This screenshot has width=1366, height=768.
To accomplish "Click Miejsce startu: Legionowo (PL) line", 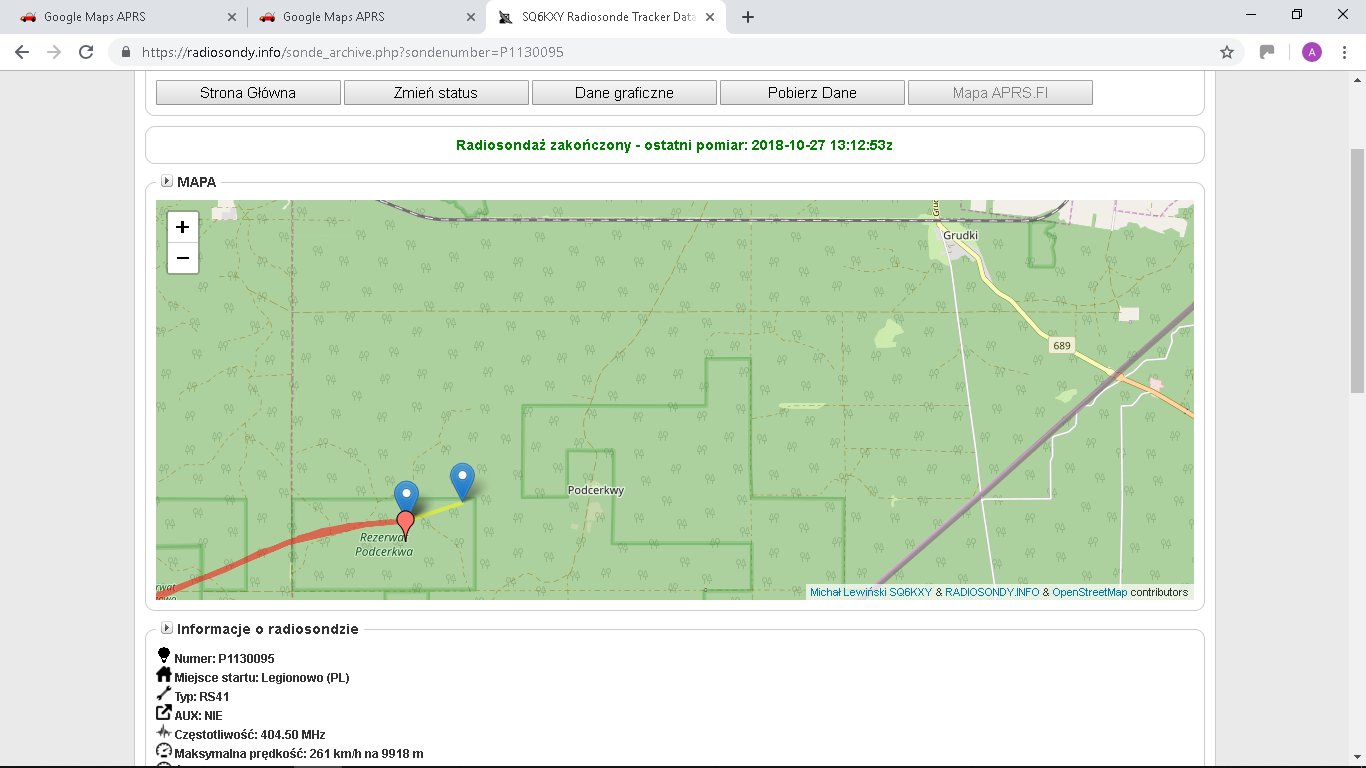I will (x=261, y=678).
